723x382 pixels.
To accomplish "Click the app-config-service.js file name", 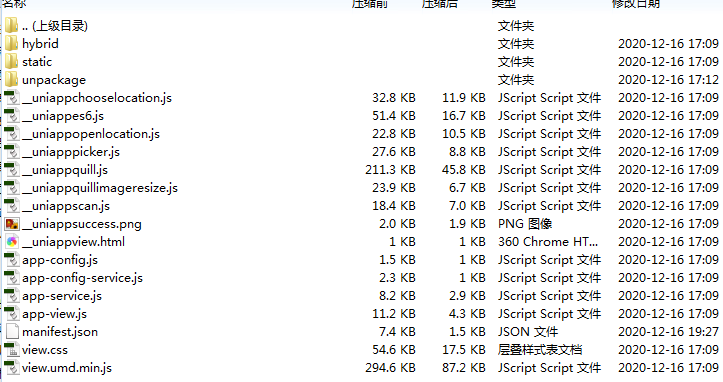I will [x=83, y=278].
